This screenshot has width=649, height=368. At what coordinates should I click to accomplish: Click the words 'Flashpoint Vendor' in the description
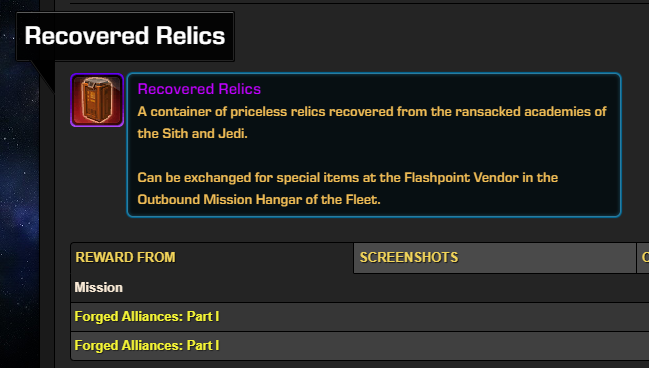click(461, 178)
